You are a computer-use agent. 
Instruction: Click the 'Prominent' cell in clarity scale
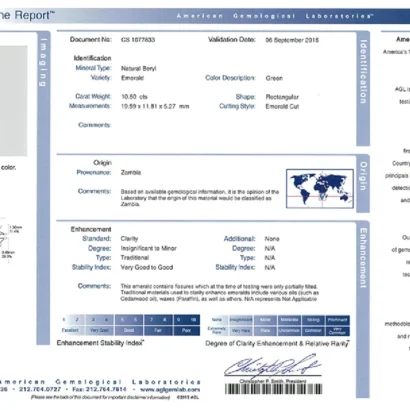point(337,320)
